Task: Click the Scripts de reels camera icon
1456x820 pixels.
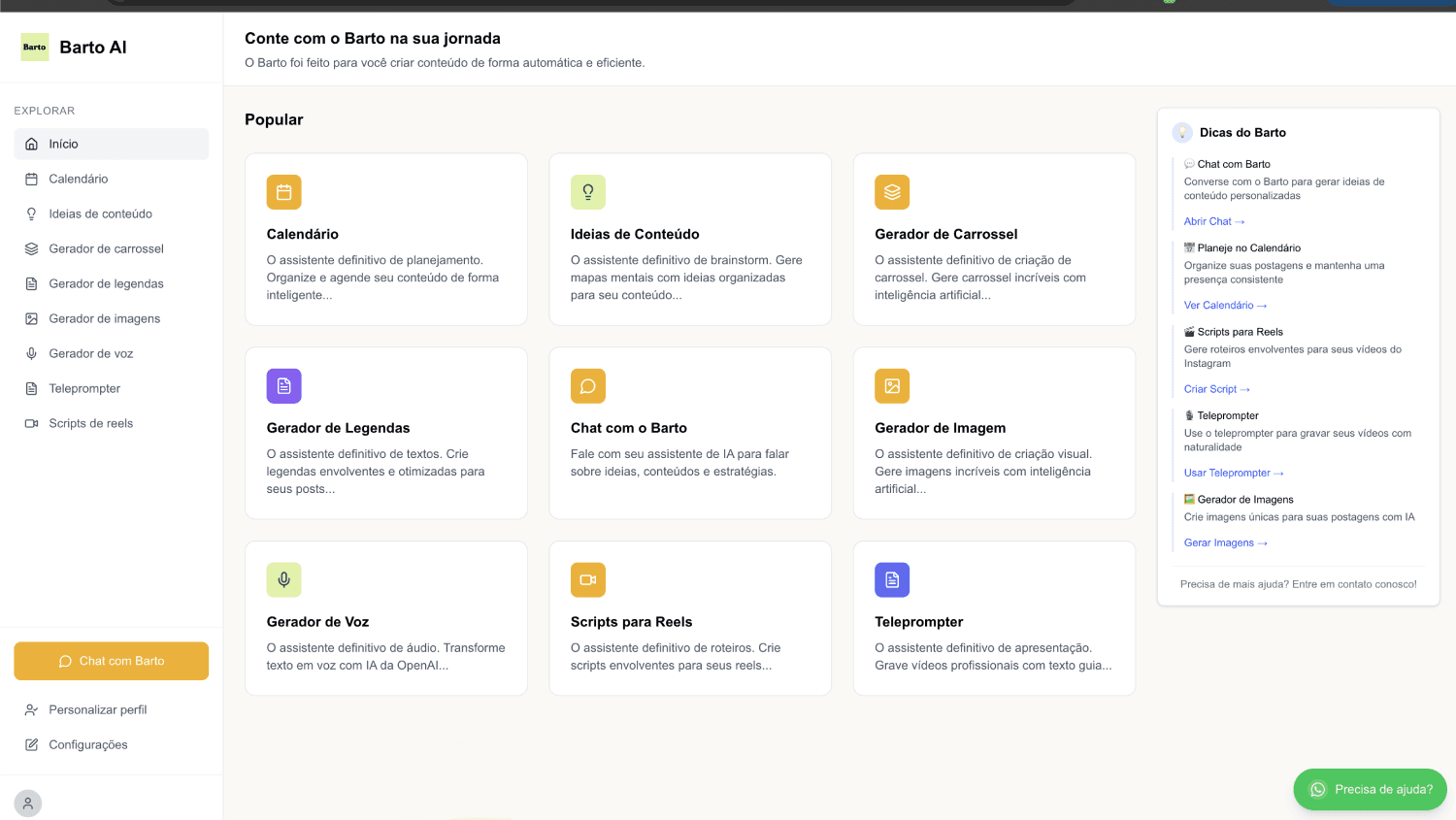Action: point(31,423)
